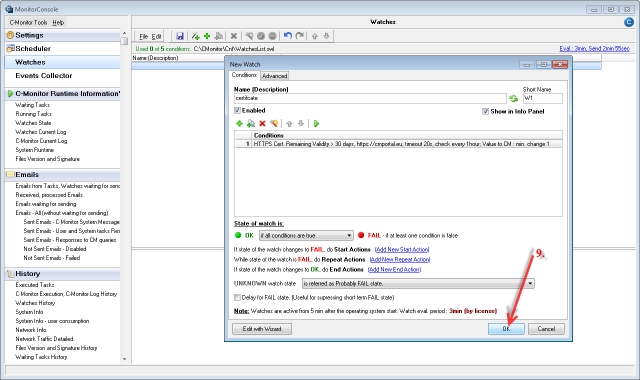640x380 pixels.
Task: Open the edit watch tool icon in main toolbar
Action: click(249, 36)
